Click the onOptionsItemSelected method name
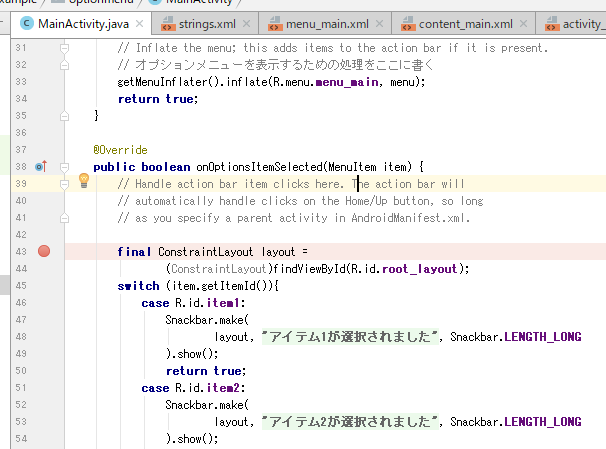Viewport: 606px width, 449px height. (x=259, y=167)
